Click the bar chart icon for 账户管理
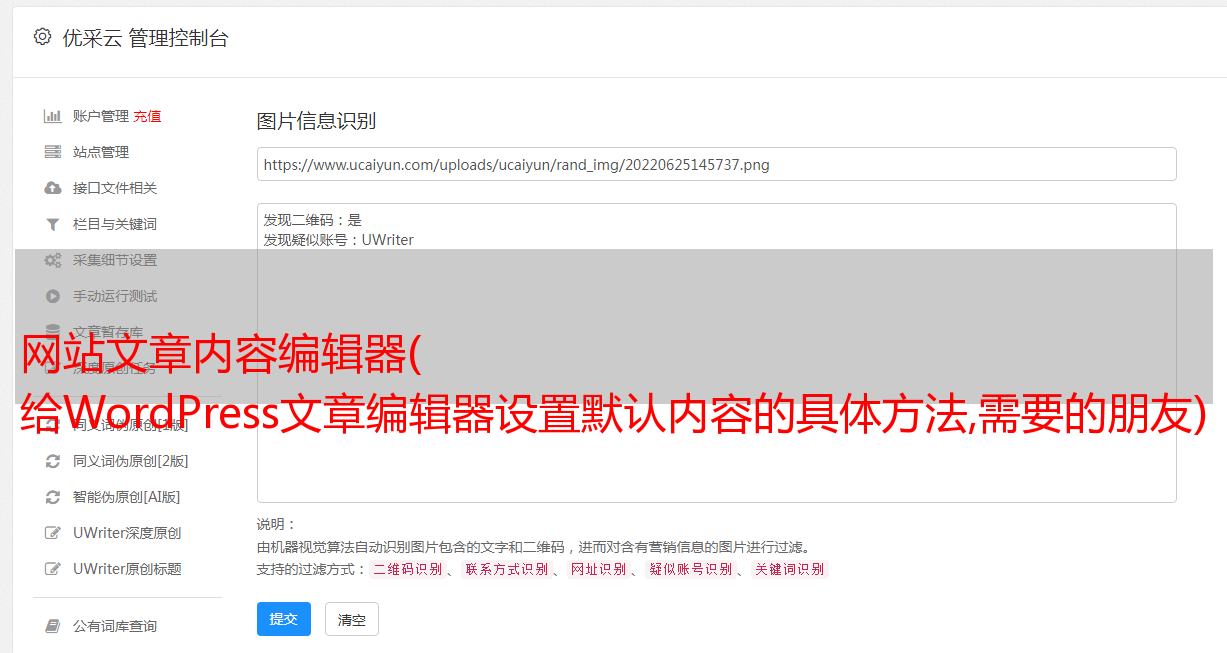The height and width of the screenshot is (653, 1227). pyautogui.click(x=53, y=116)
